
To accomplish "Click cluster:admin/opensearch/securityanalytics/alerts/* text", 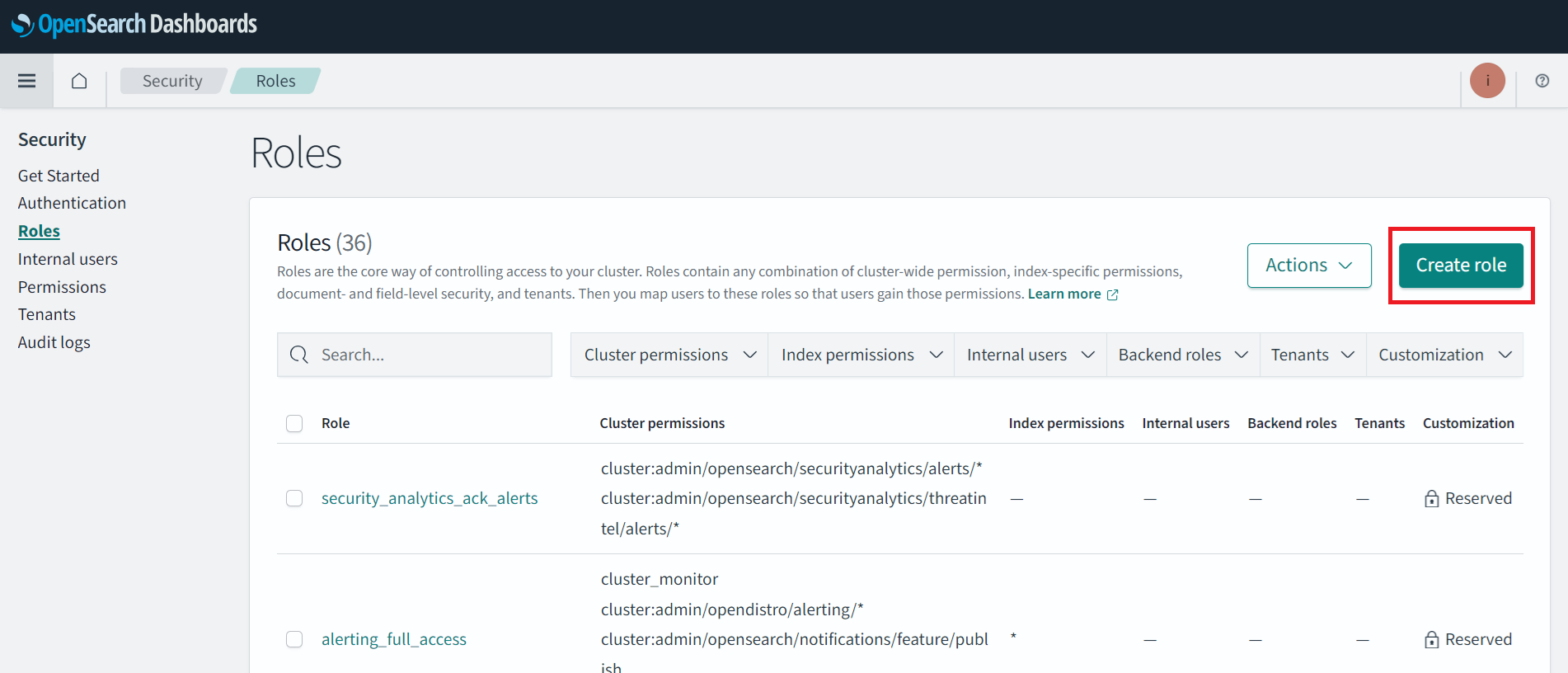I will click(791, 468).
